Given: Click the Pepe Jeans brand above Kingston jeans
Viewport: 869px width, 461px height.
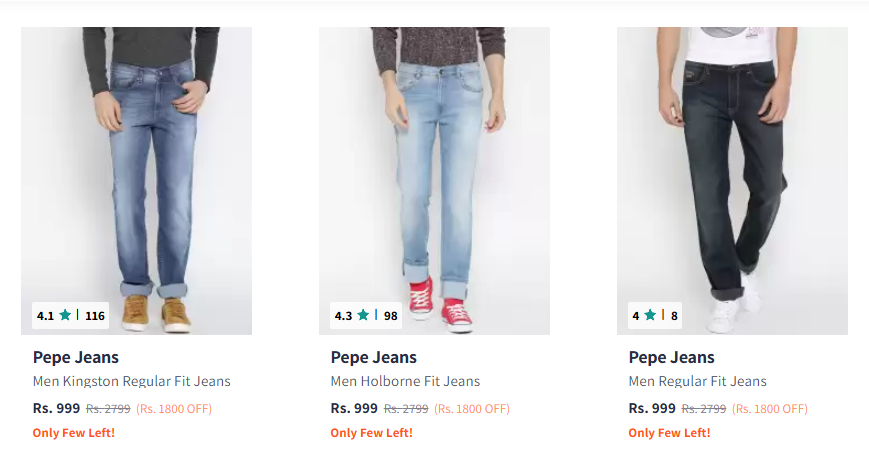Looking at the screenshot, I should tap(76, 357).
